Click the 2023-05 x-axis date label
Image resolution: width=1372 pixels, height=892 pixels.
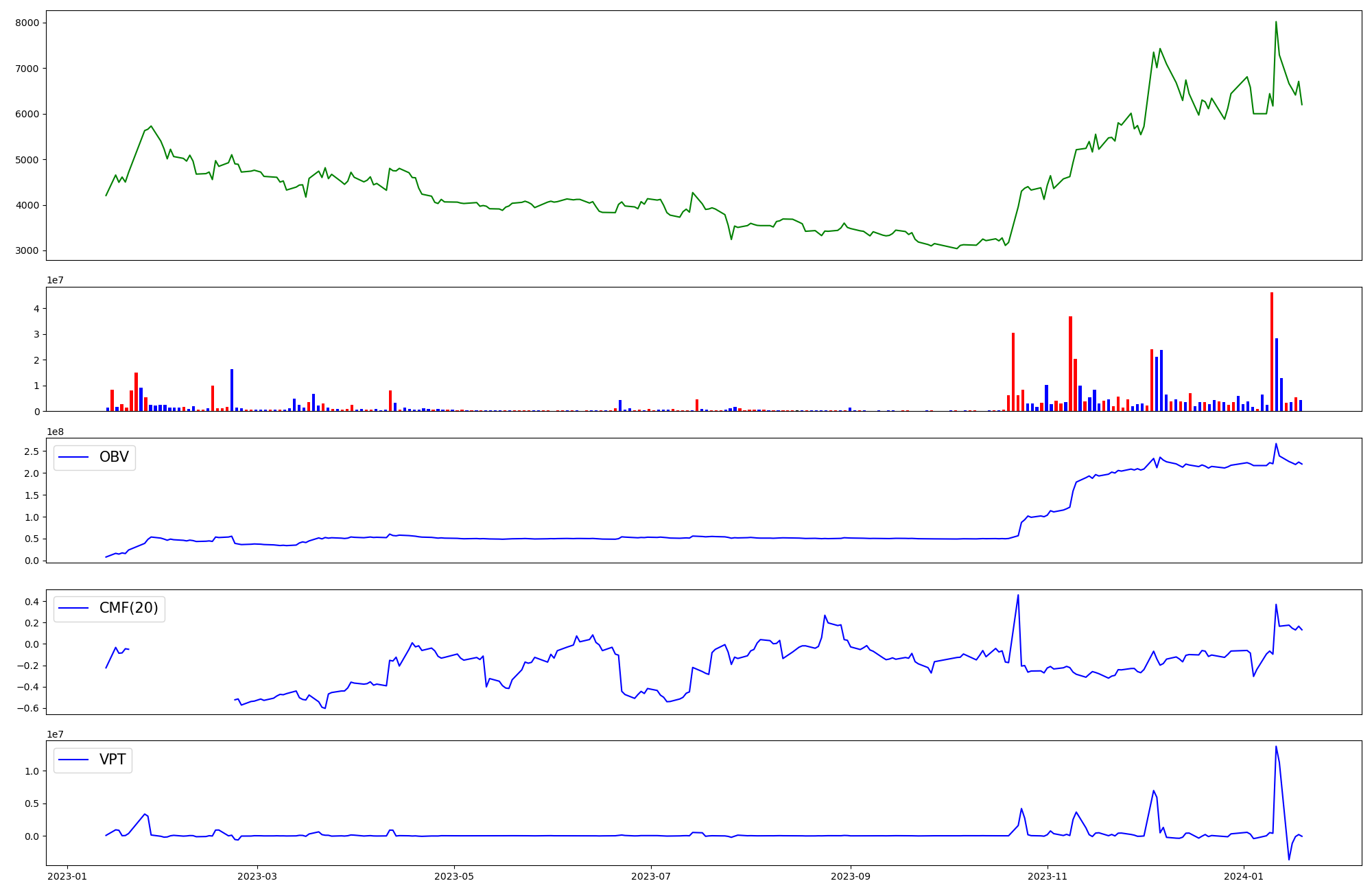click(454, 876)
